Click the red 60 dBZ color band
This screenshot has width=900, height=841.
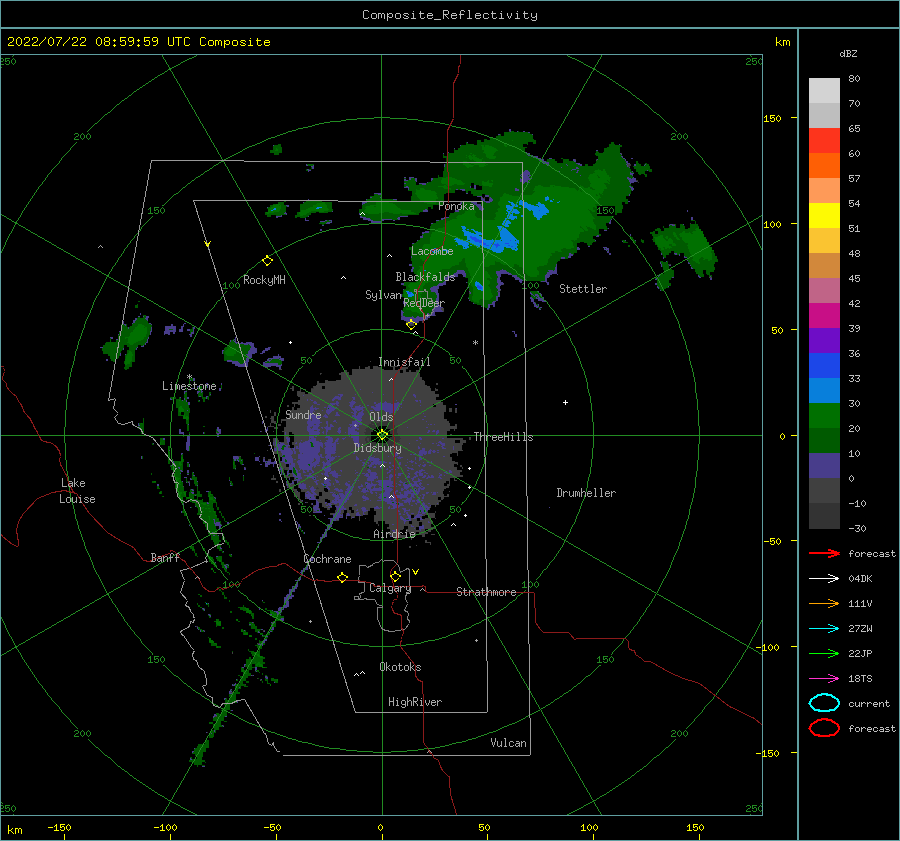coord(824,141)
